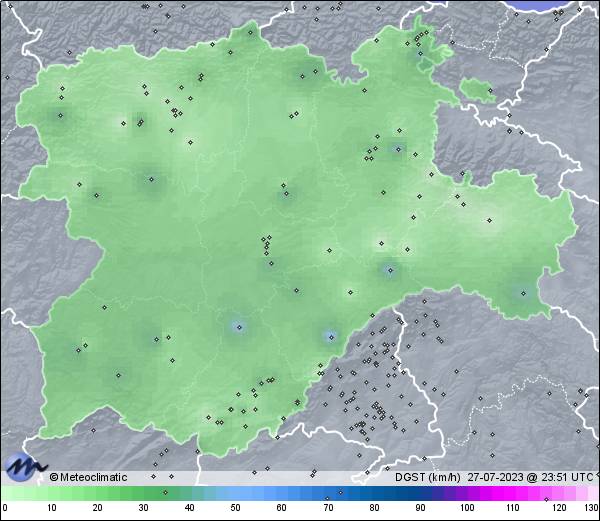Screen dimensions: 600x521
Task: Click the ©Meteoclimatic copyright text
Action: click(x=88, y=477)
